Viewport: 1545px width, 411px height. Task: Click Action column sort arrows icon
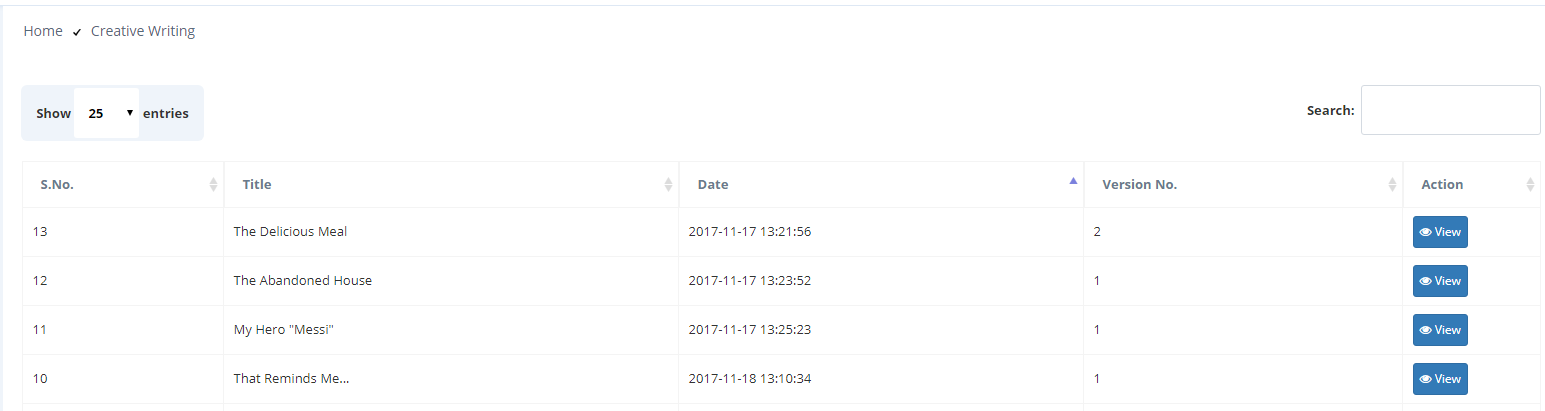pos(1530,185)
